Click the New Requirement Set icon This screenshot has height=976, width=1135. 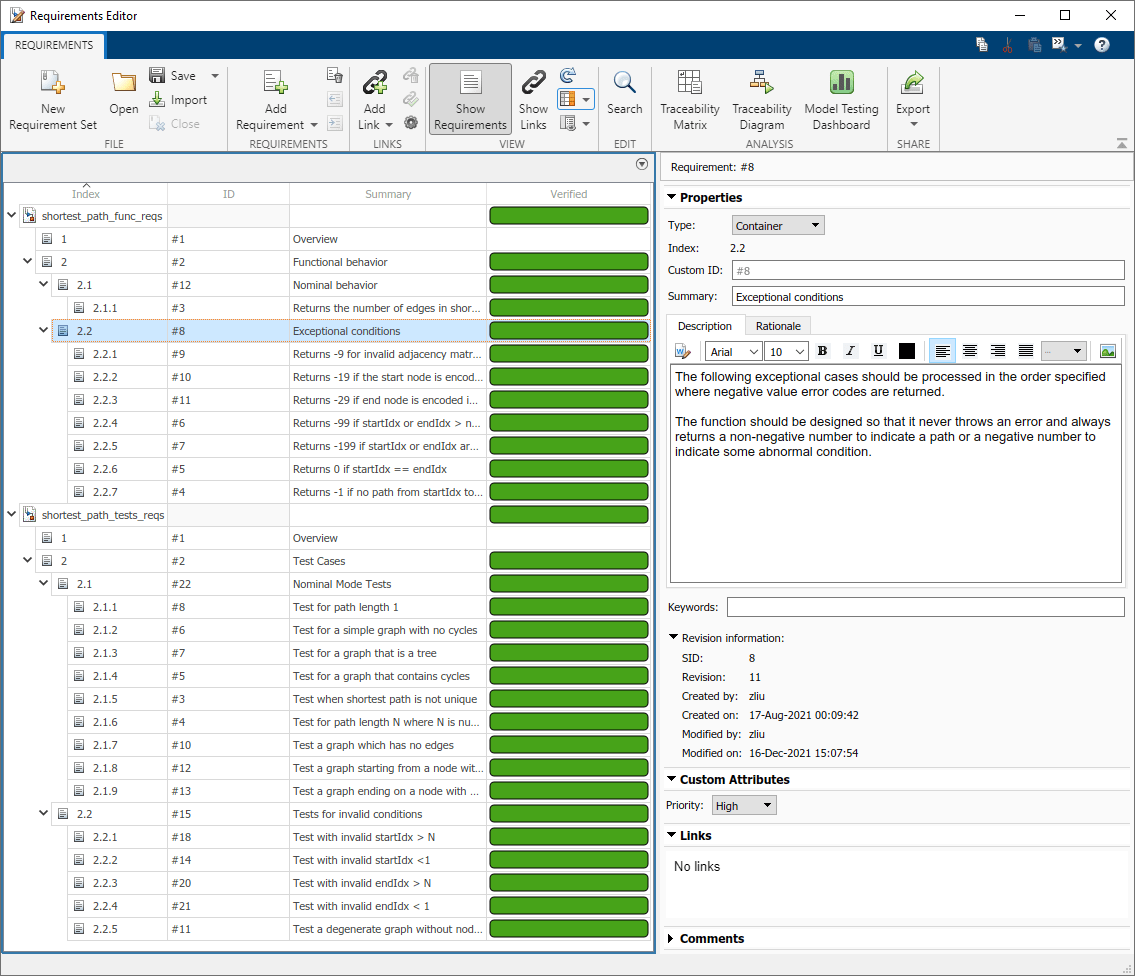53,85
